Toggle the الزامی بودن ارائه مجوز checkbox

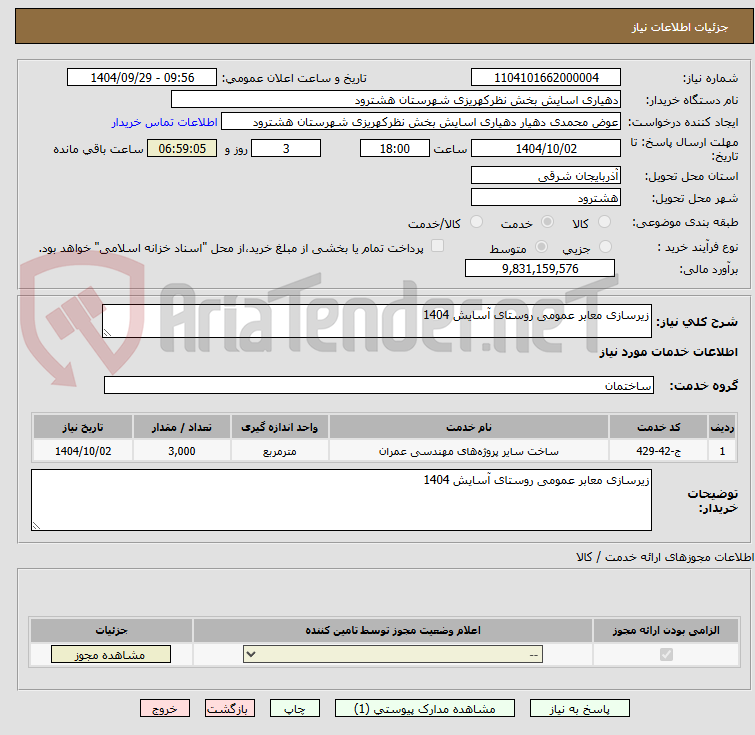coord(666,655)
